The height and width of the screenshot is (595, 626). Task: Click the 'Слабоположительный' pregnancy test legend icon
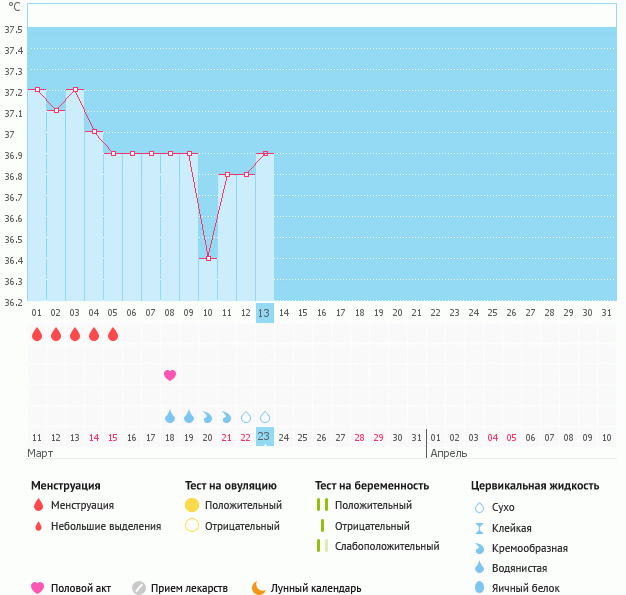point(321,546)
